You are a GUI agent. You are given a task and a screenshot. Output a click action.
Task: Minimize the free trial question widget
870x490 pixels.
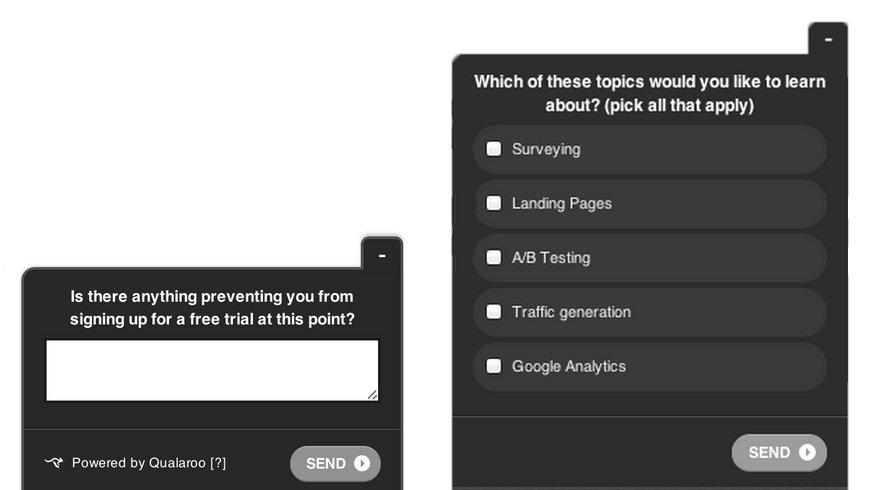click(x=382, y=255)
